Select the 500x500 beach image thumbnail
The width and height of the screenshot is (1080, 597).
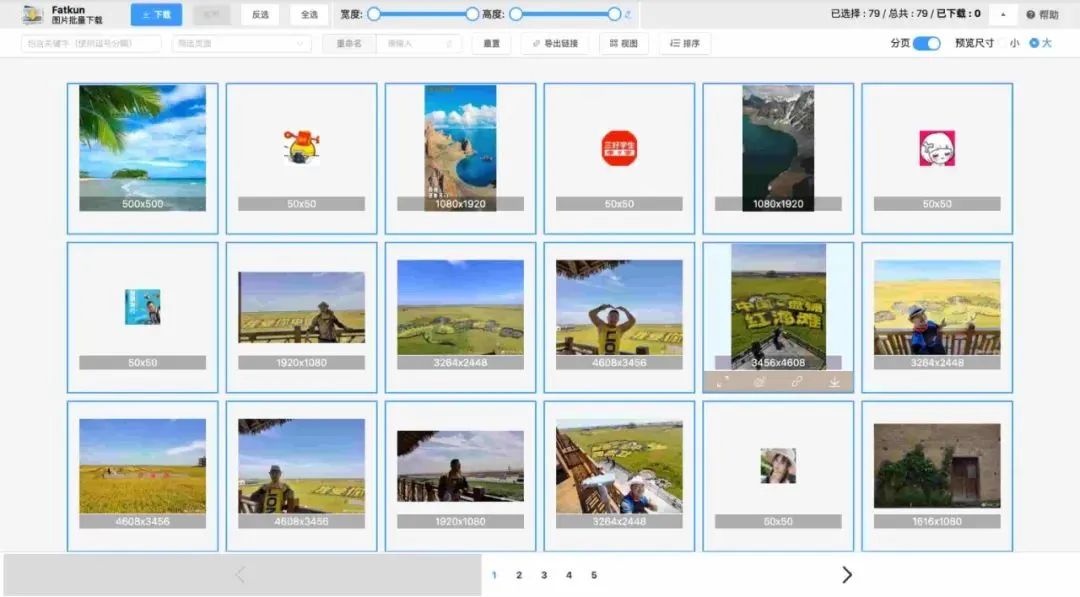(142, 150)
